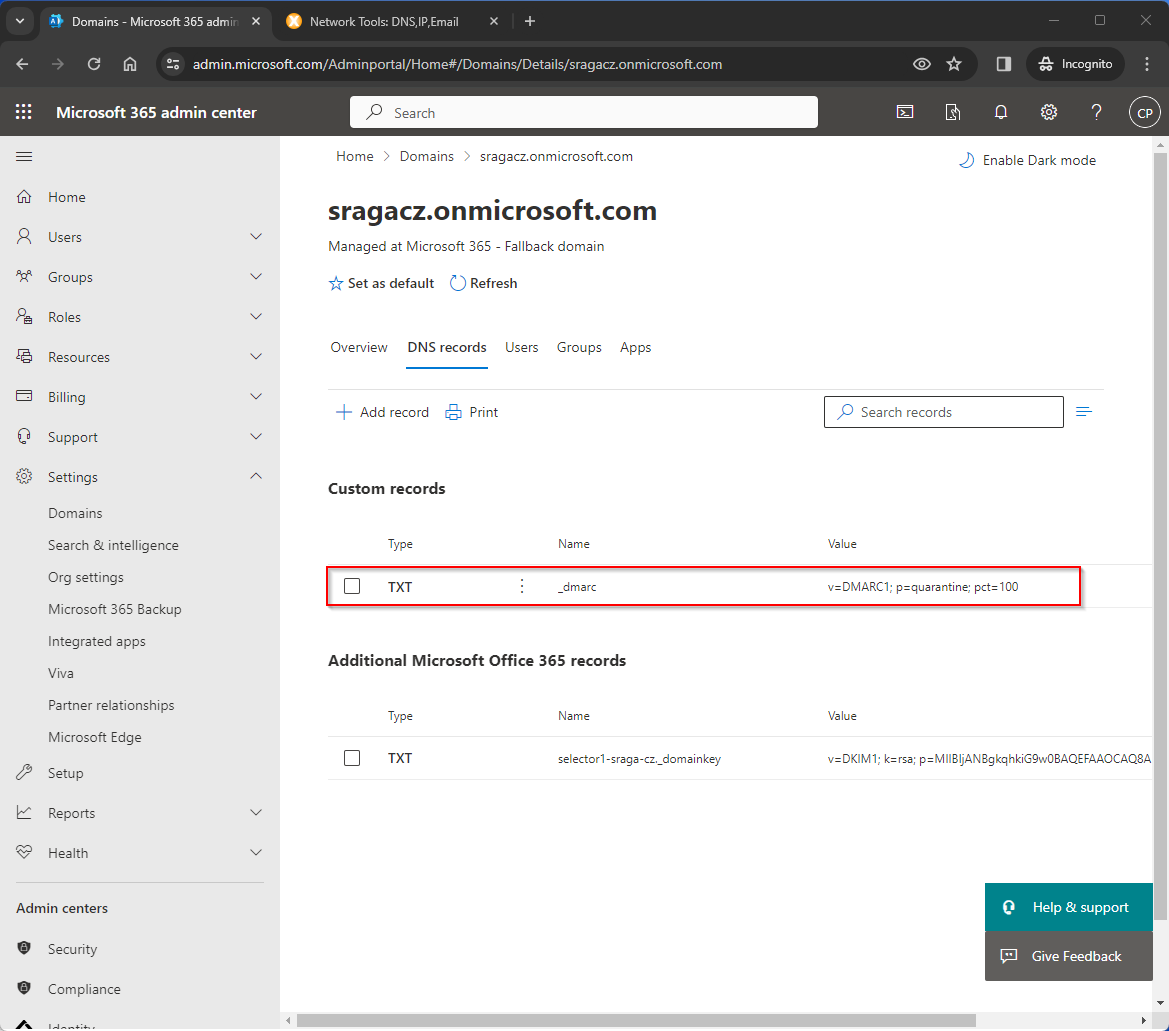Open Security admin center
Image resolution: width=1169 pixels, height=1031 pixels.
(72, 949)
